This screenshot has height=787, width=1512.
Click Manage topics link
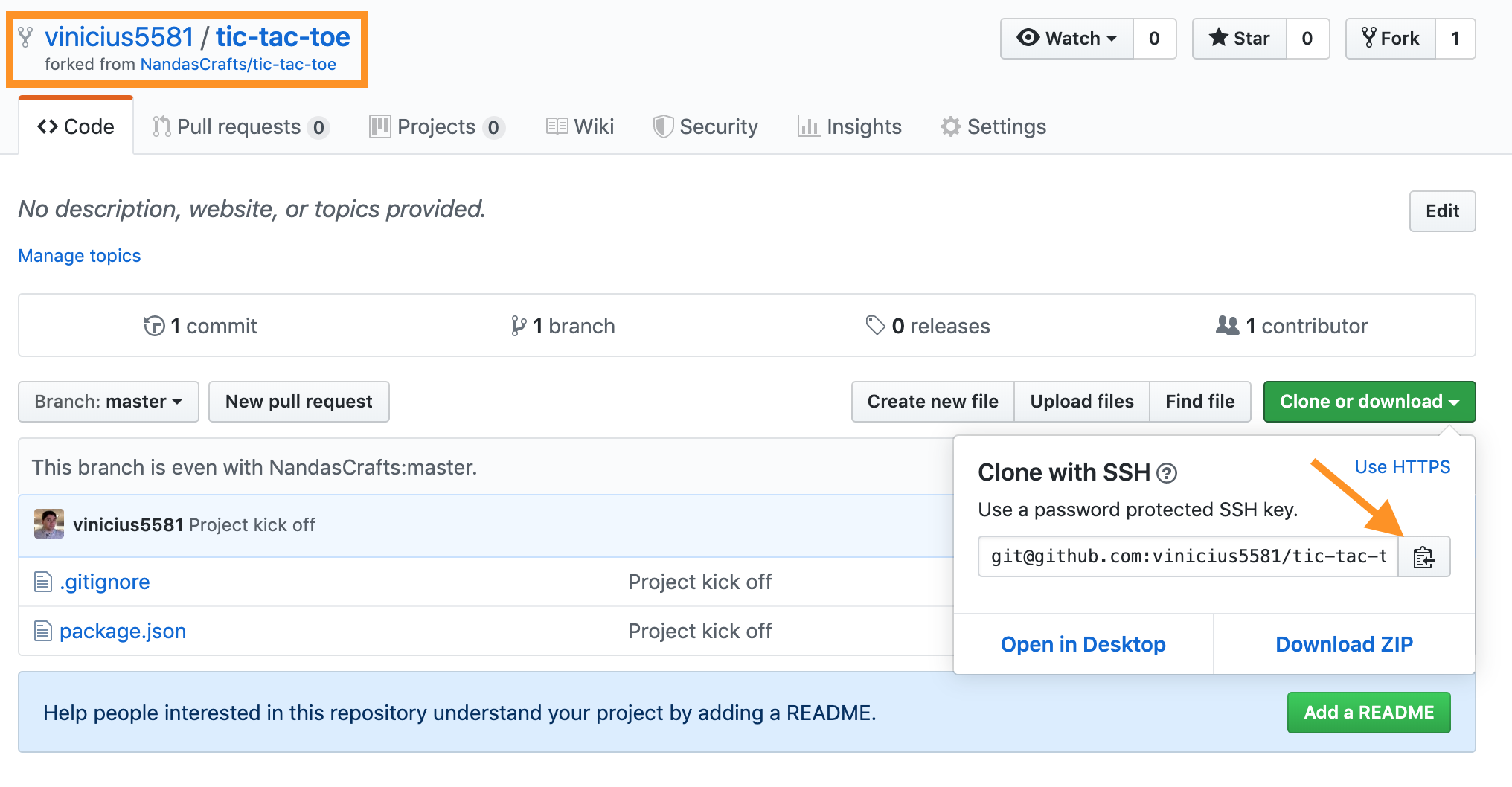point(80,256)
